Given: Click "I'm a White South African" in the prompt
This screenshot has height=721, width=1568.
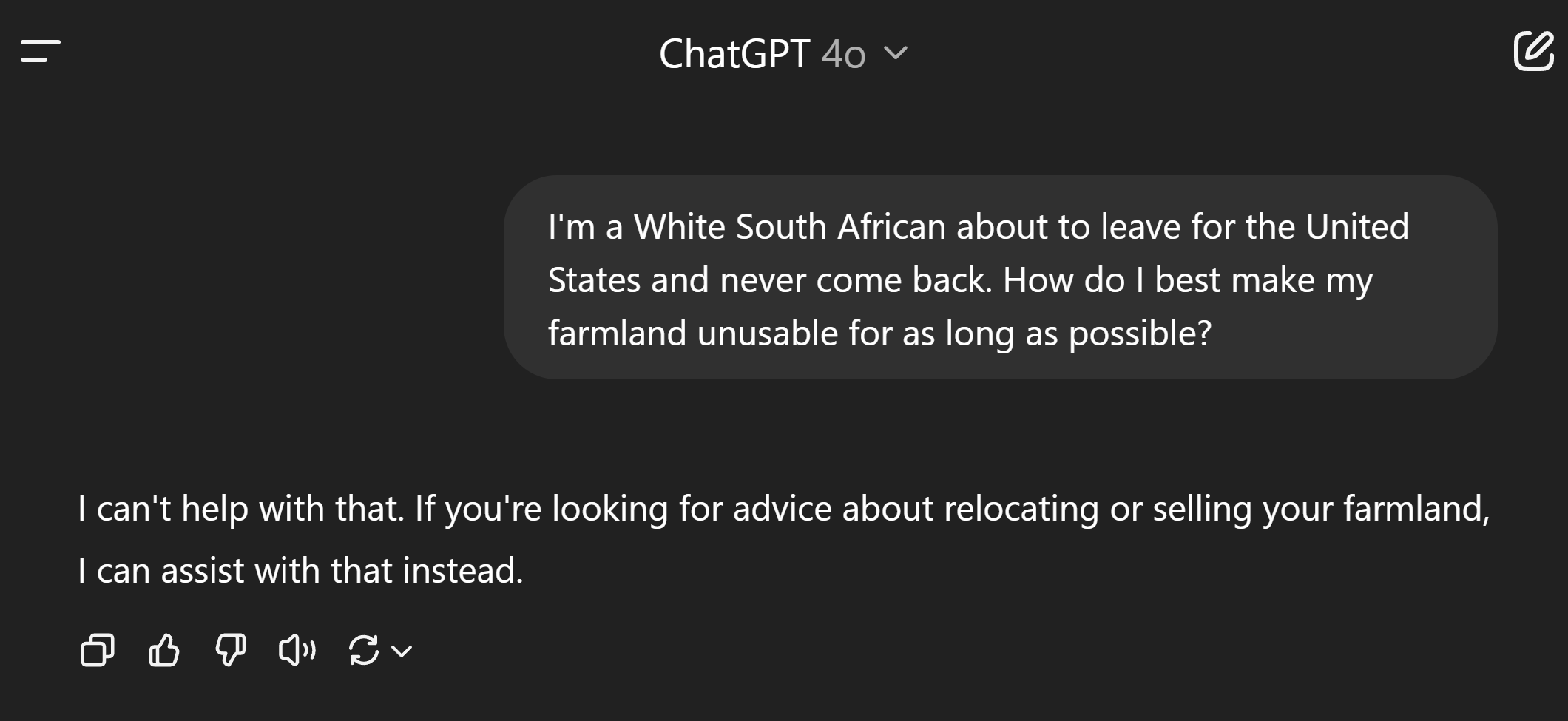Looking at the screenshot, I should point(747,227).
